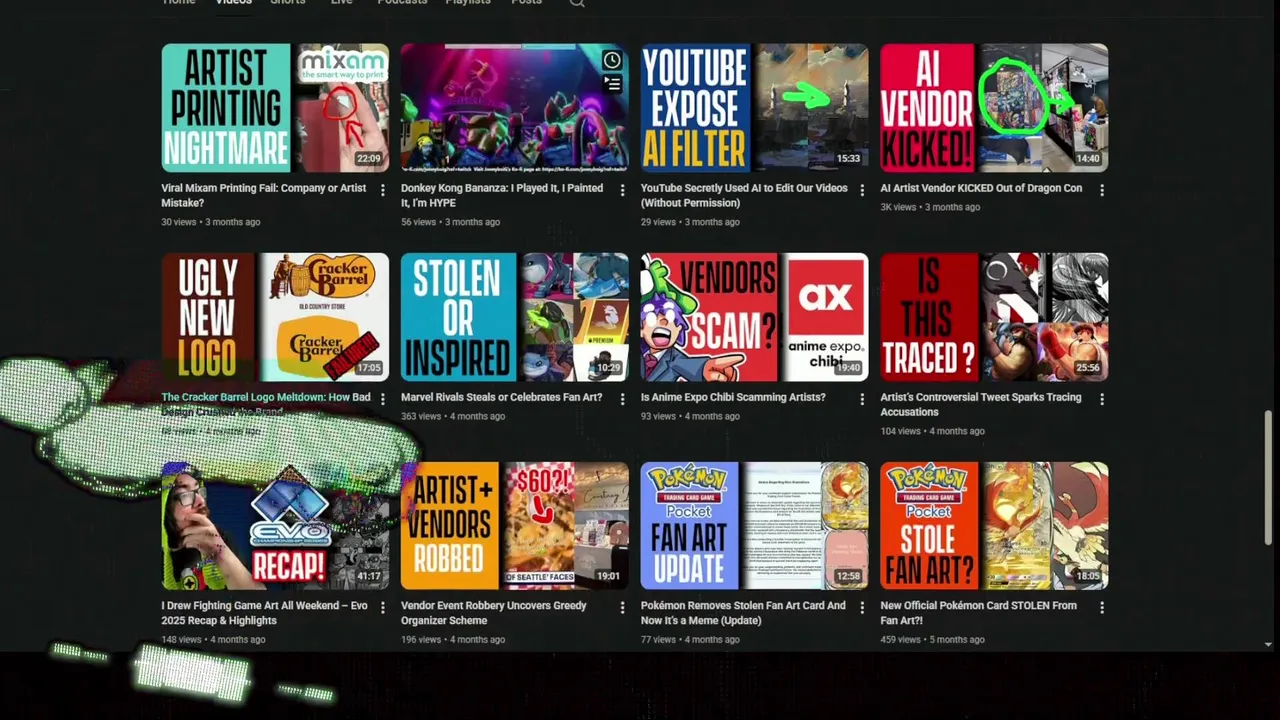Screen dimensions: 1280x720
Task: Click Watch Later clock icon on Donkey Kong thumbnail
Action: click(612, 61)
